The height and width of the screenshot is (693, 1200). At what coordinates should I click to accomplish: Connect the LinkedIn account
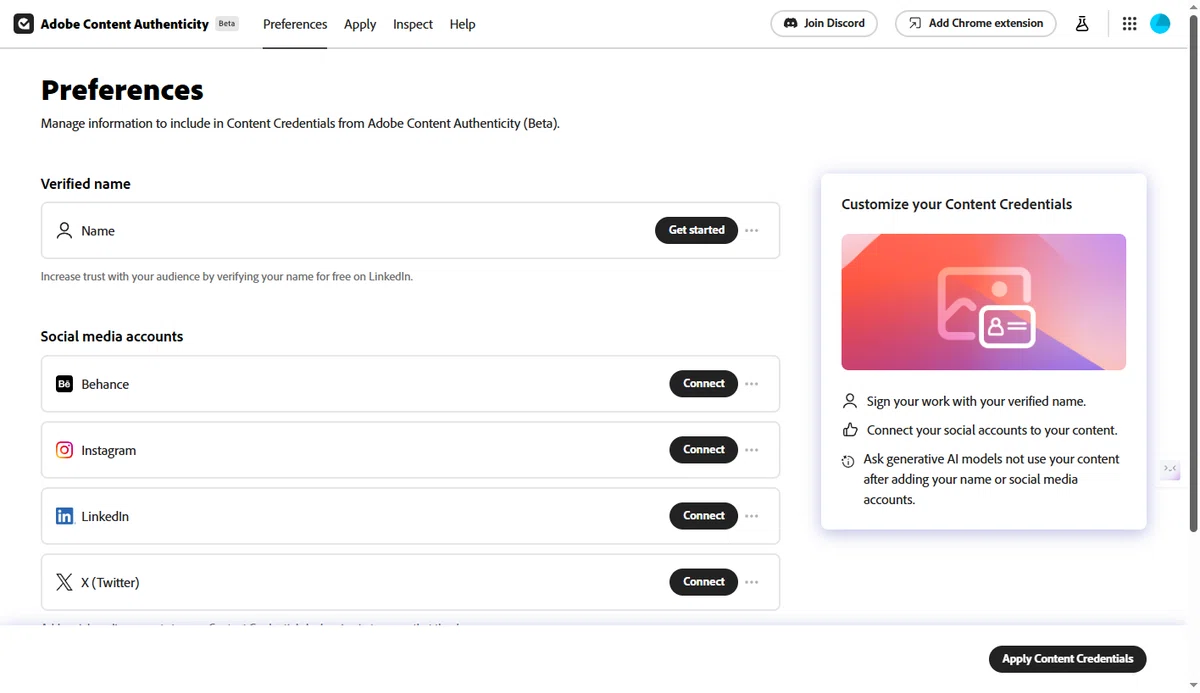[704, 516]
